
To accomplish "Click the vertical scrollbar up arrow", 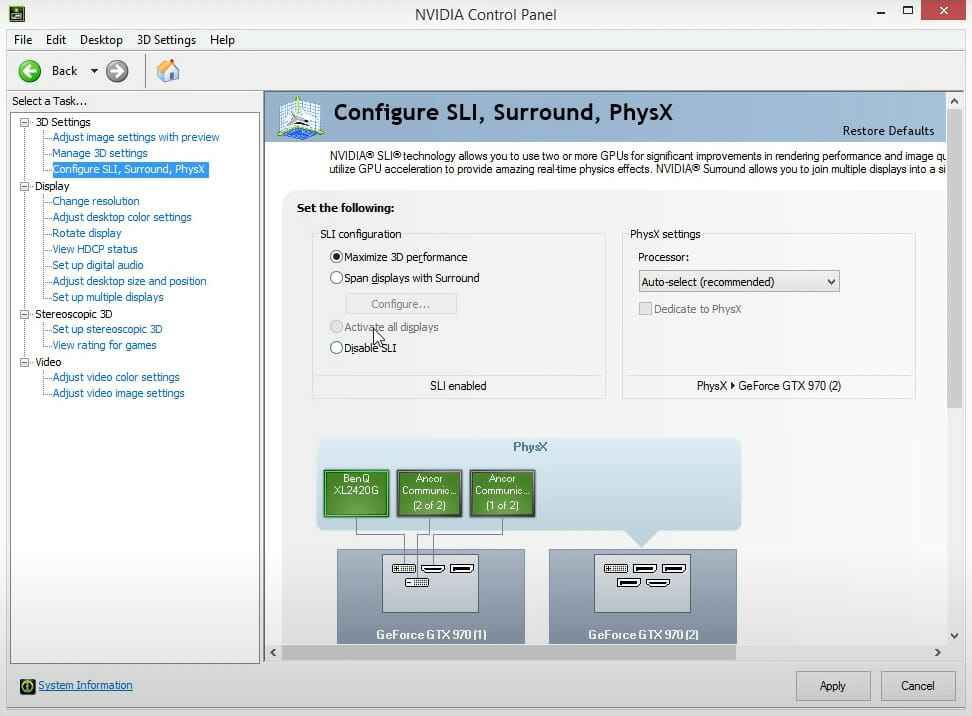I will (x=955, y=101).
